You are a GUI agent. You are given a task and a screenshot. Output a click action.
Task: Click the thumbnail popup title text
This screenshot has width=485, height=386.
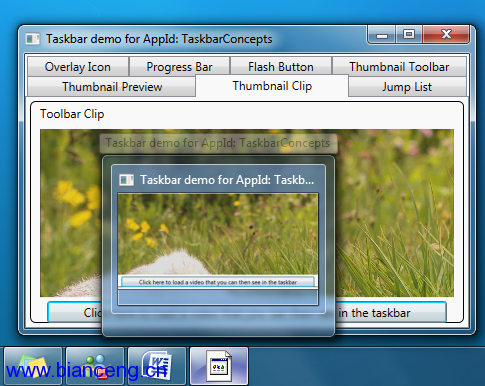pyautogui.click(x=227, y=180)
